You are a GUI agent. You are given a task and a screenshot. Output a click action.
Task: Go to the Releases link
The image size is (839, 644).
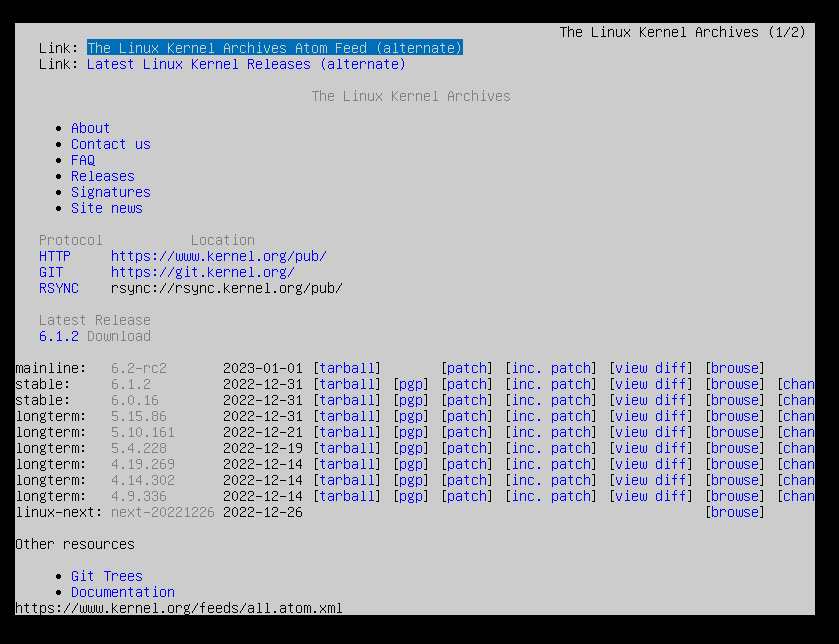coord(103,177)
